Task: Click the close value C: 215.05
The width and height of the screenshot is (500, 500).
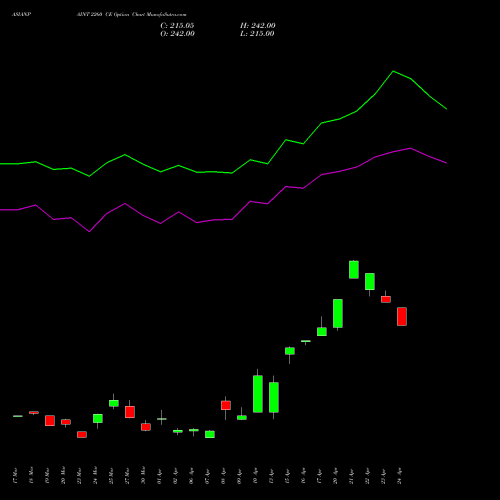Action: click(x=177, y=26)
